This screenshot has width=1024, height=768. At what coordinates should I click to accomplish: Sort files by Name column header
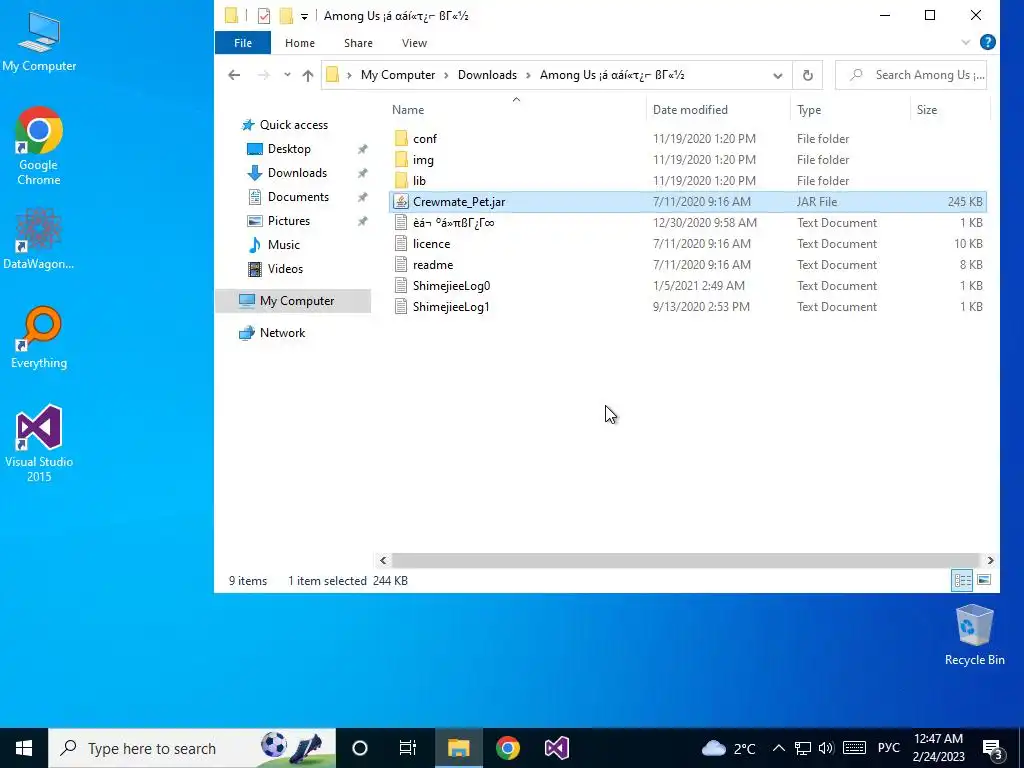(516, 110)
